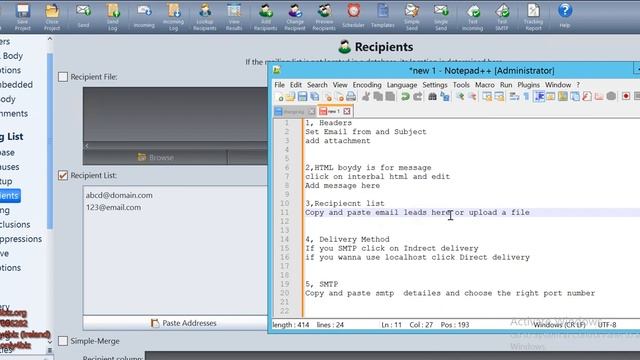Open Notepad++ Macro menu
This screenshot has height=360, width=640.
point(484,85)
